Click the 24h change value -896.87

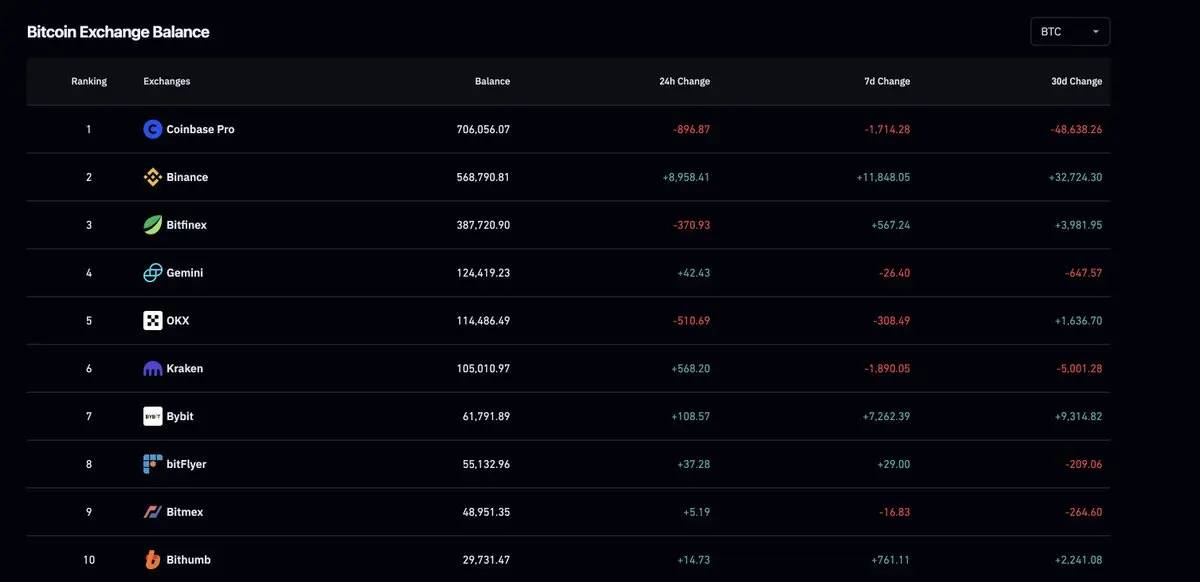coord(692,129)
